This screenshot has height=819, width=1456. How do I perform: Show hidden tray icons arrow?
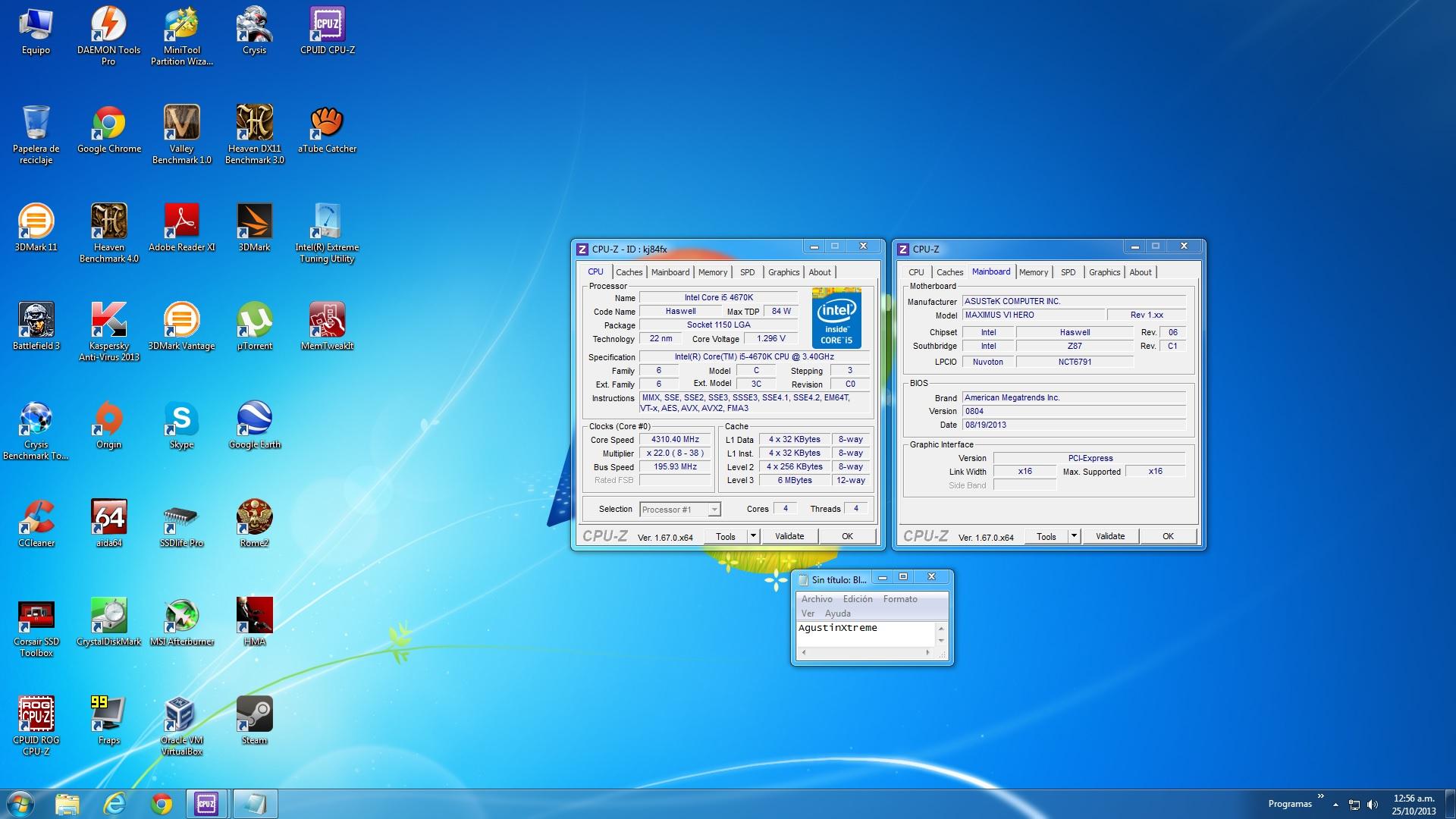[x=1335, y=805]
